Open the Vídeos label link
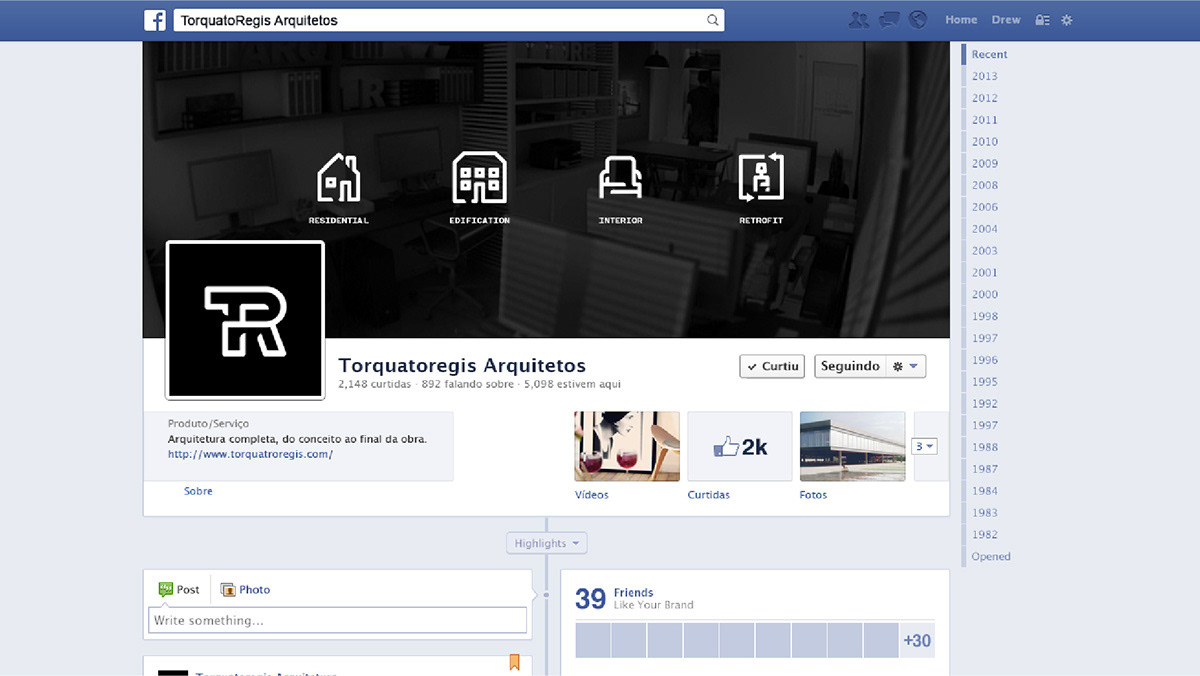 point(592,495)
